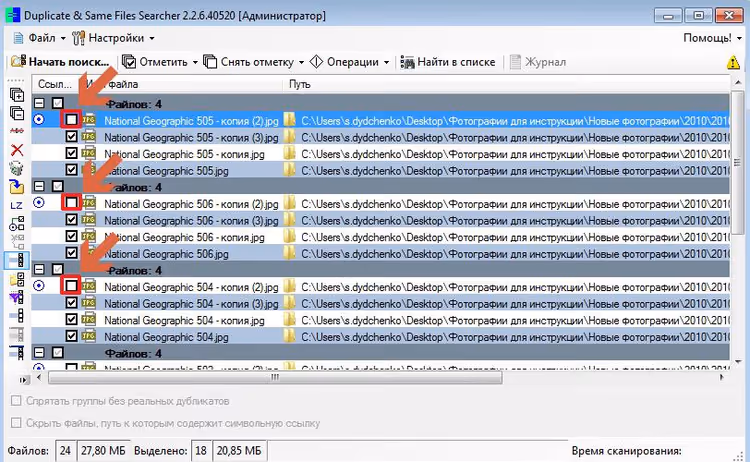Screen dimensions: 750x462
Task: Click the LZ compression sidebar icon
Action: tap(17, 206)
